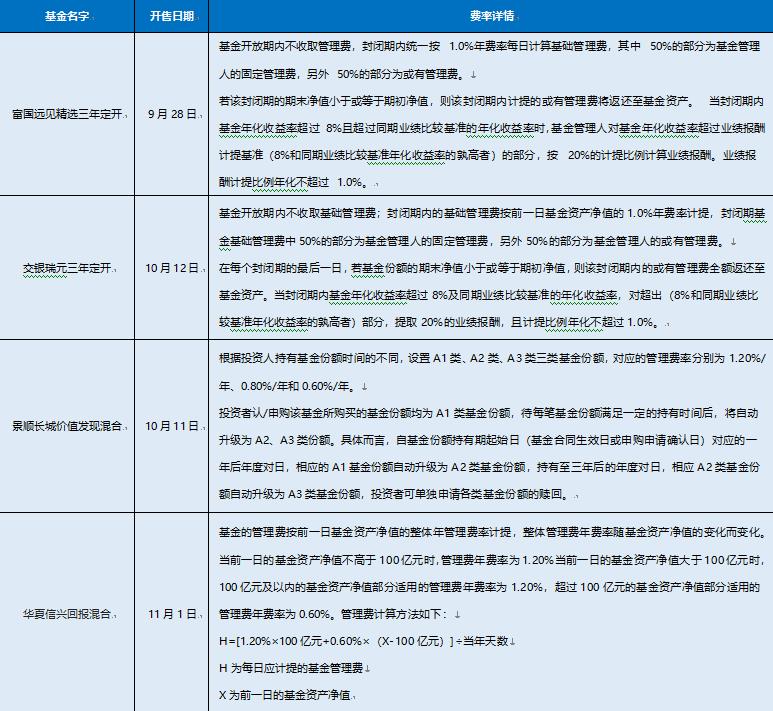Click the 10月12日 sale date cell
773x711 pixels.
tap(172, 268)
